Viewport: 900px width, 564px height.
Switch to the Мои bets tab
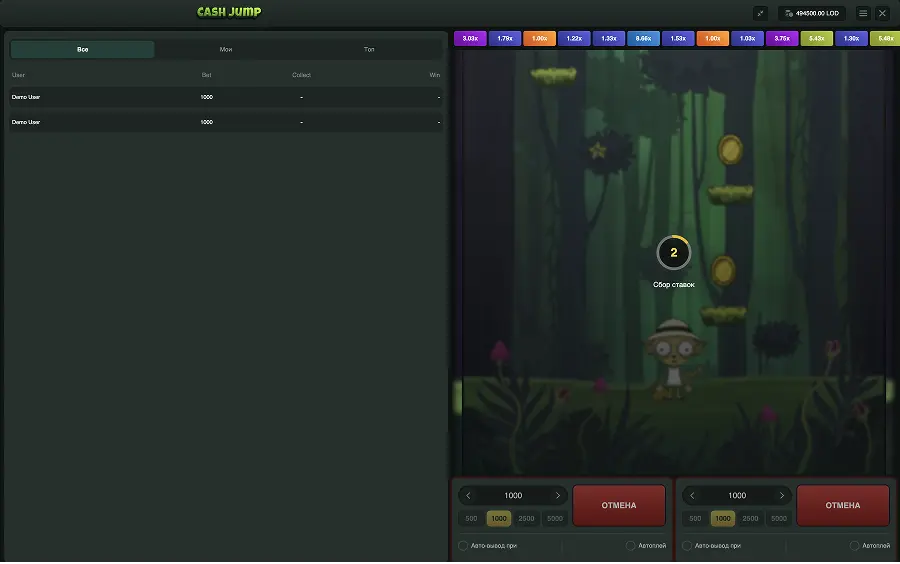click(x=226, y=49)
